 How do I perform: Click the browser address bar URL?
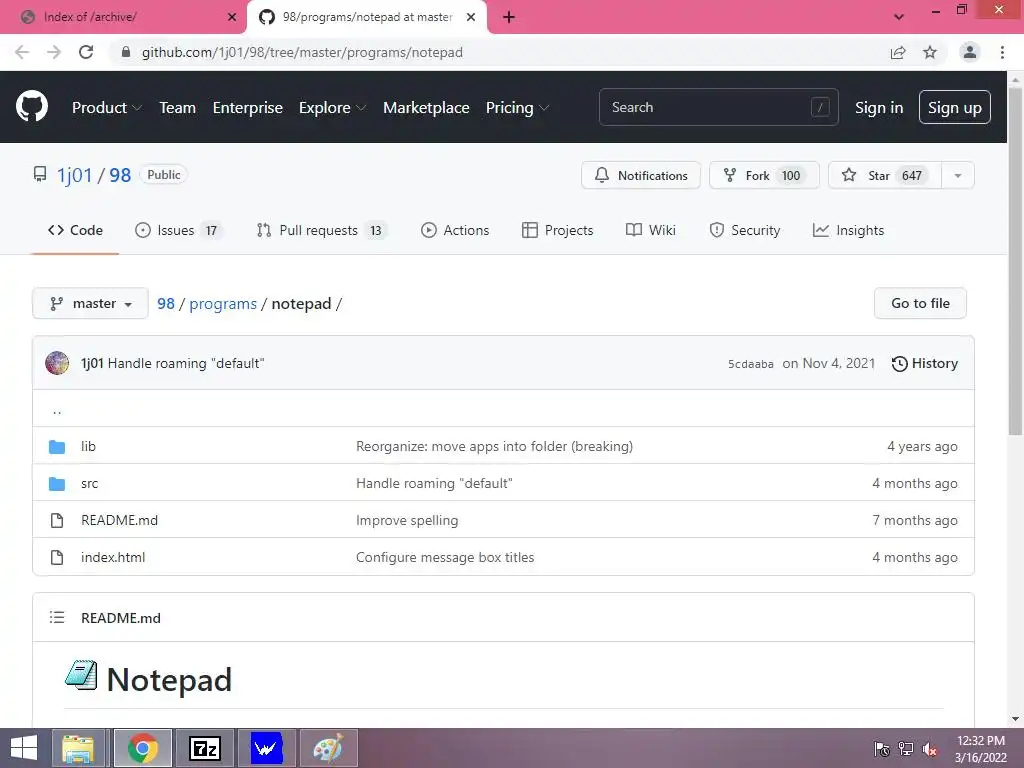point(302,52)
